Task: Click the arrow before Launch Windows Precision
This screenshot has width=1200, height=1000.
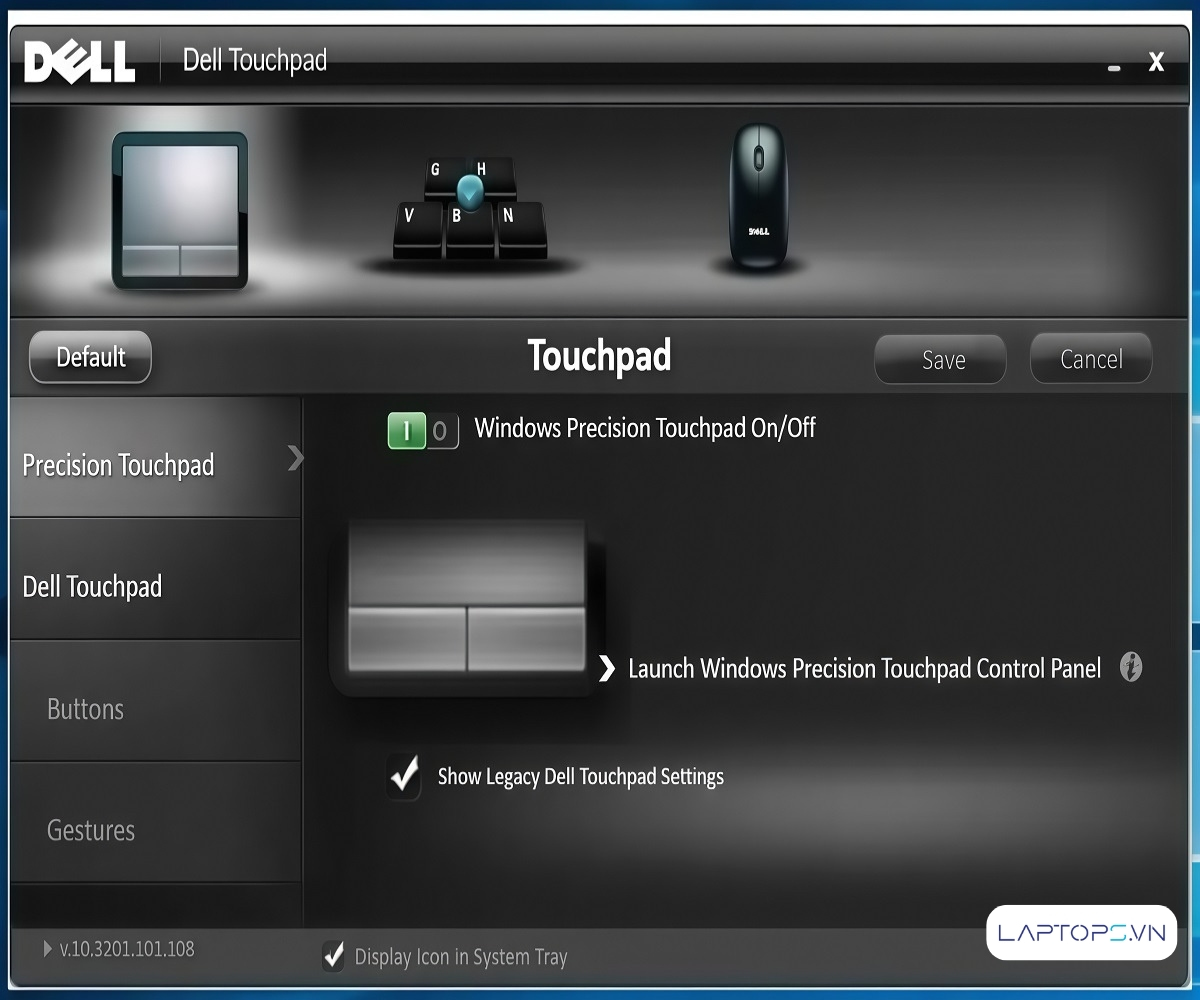Action: click(606, 668)
